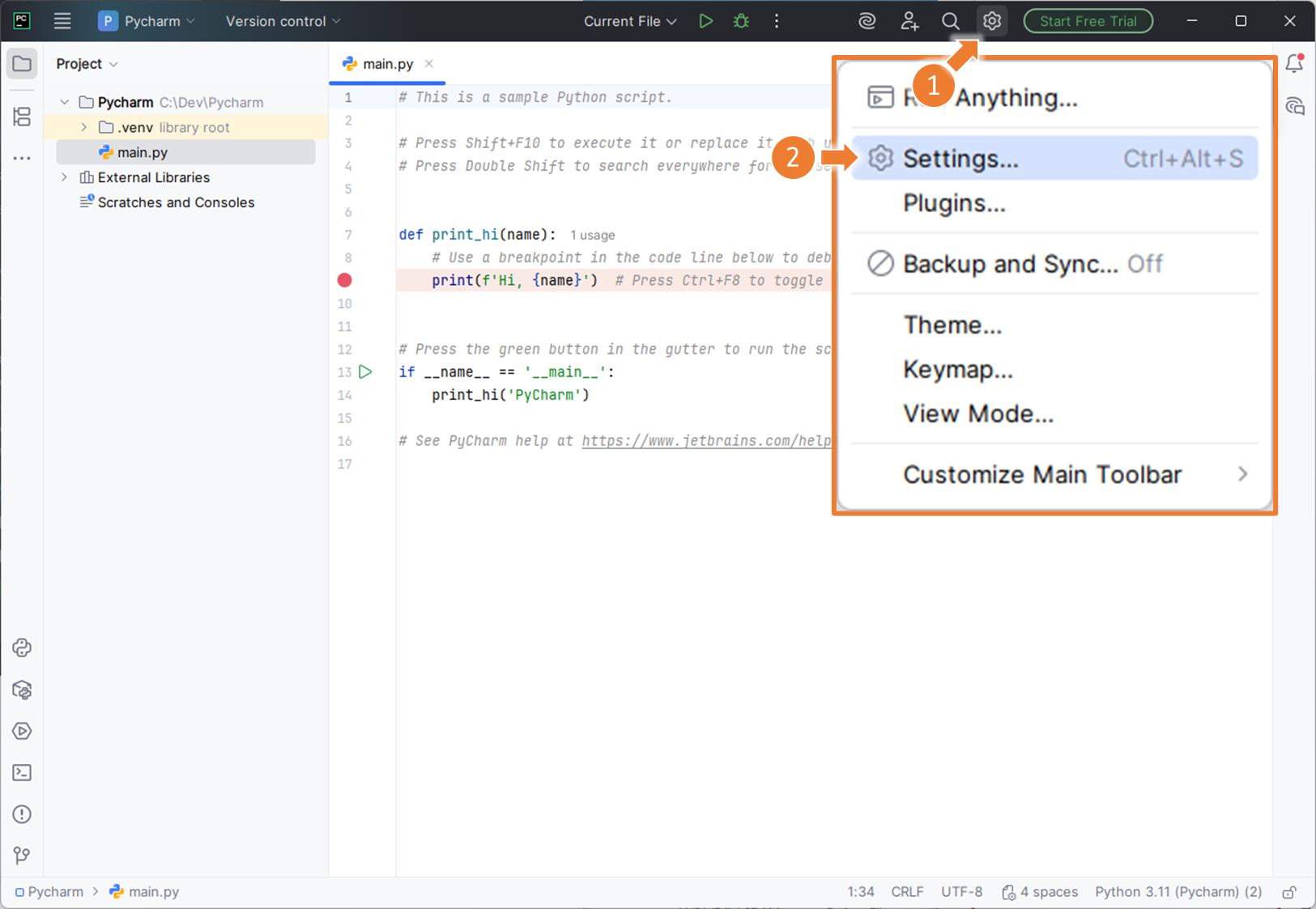This screenshot has height=909, width=1316.
Task: Click the run gutter arrow on line 13
Action: click(x=366, y=372)
